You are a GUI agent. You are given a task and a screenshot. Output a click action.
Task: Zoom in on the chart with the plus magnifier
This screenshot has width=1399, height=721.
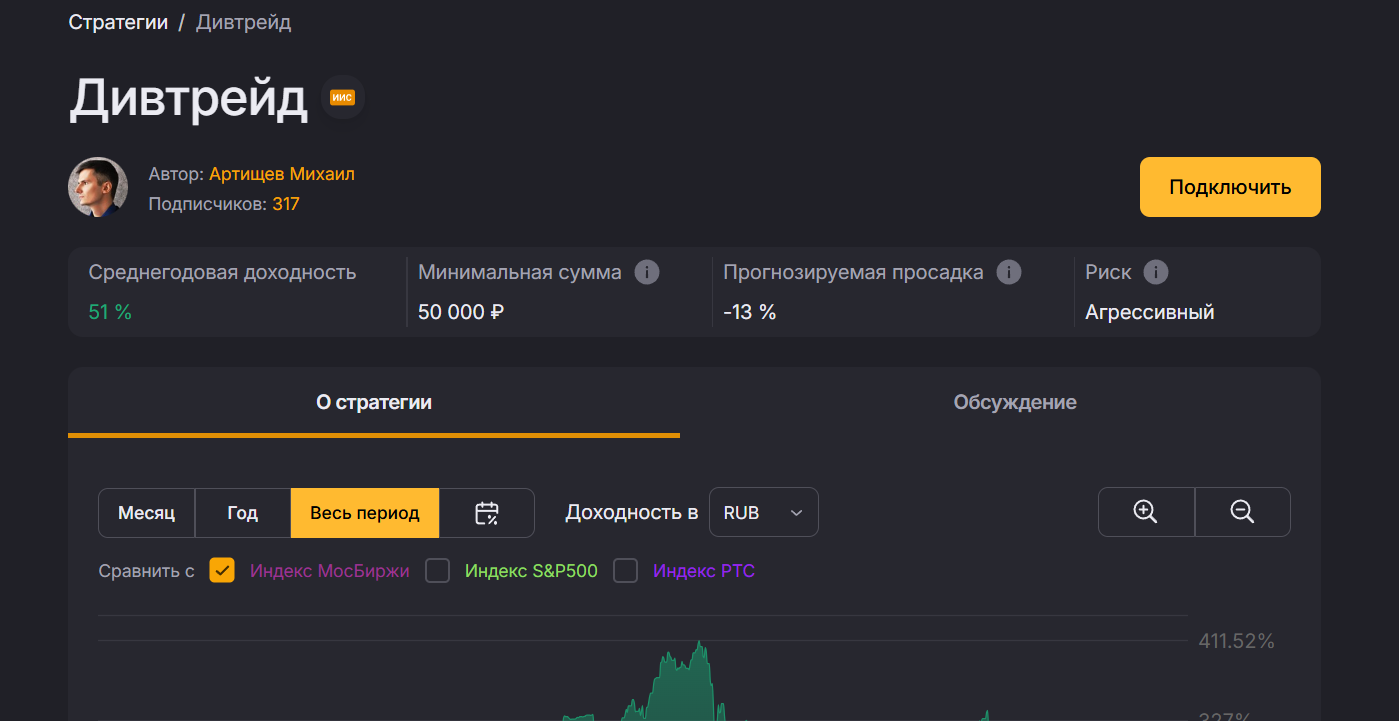point(1146,512)
